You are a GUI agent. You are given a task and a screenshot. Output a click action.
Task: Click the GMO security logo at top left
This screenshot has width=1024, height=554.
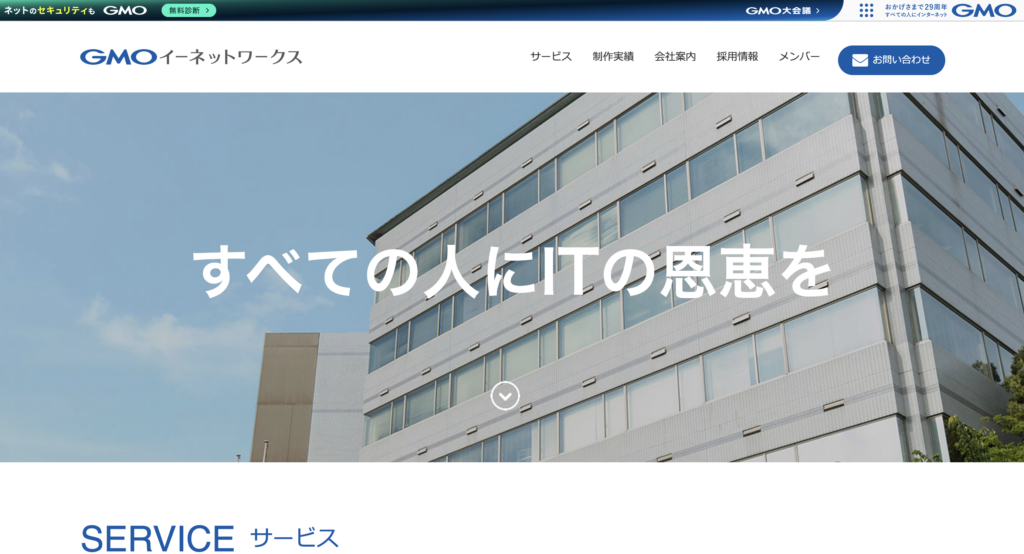point(124,10)
